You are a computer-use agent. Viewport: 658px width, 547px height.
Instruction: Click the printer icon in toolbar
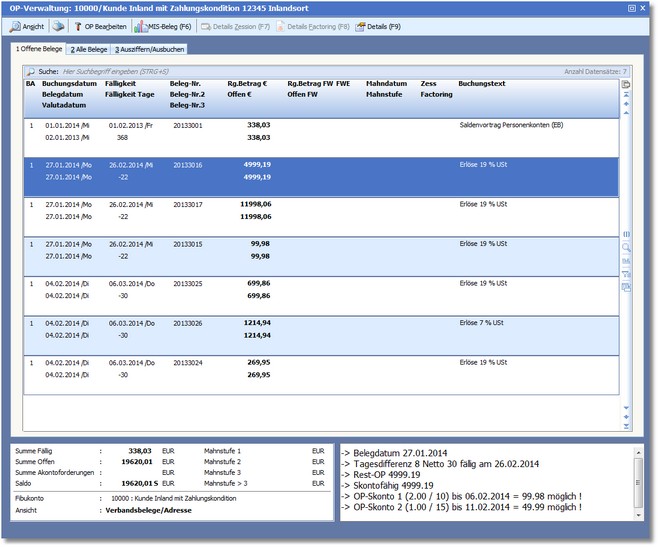(x=58, y=26)
